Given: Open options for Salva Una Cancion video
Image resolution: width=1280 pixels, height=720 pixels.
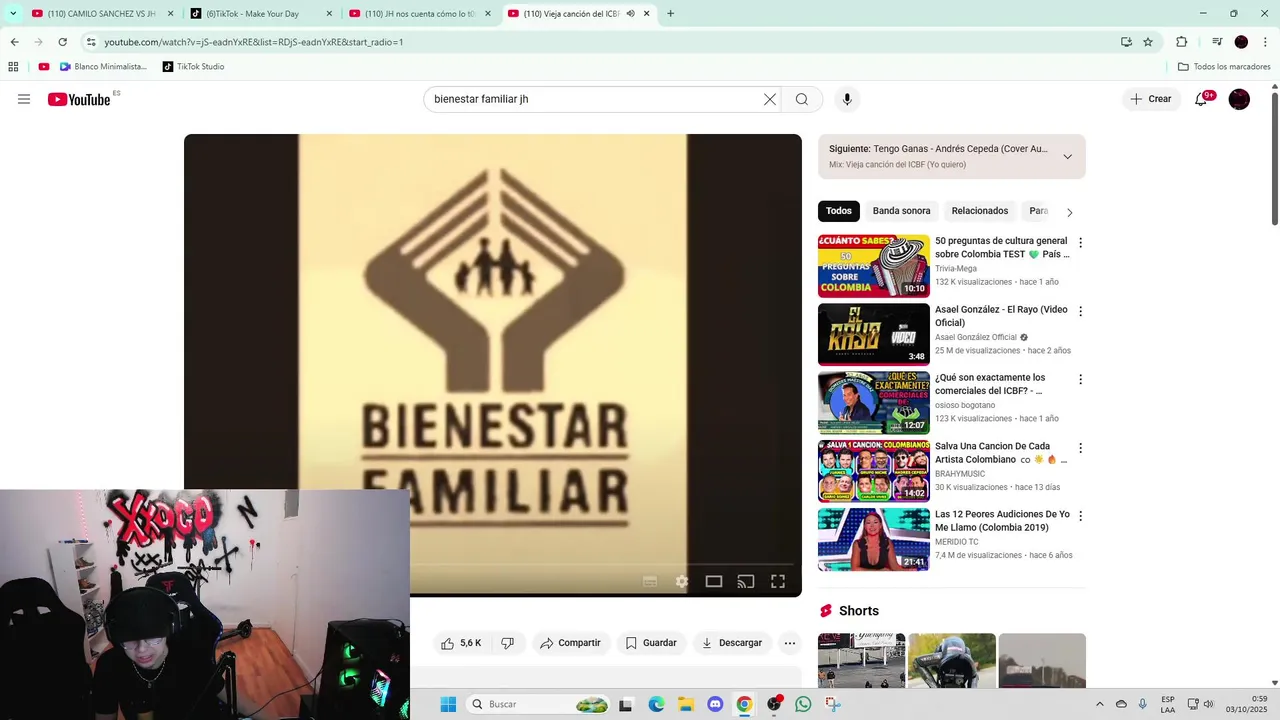Looking at the screenshot, I should click(1080, 448).
